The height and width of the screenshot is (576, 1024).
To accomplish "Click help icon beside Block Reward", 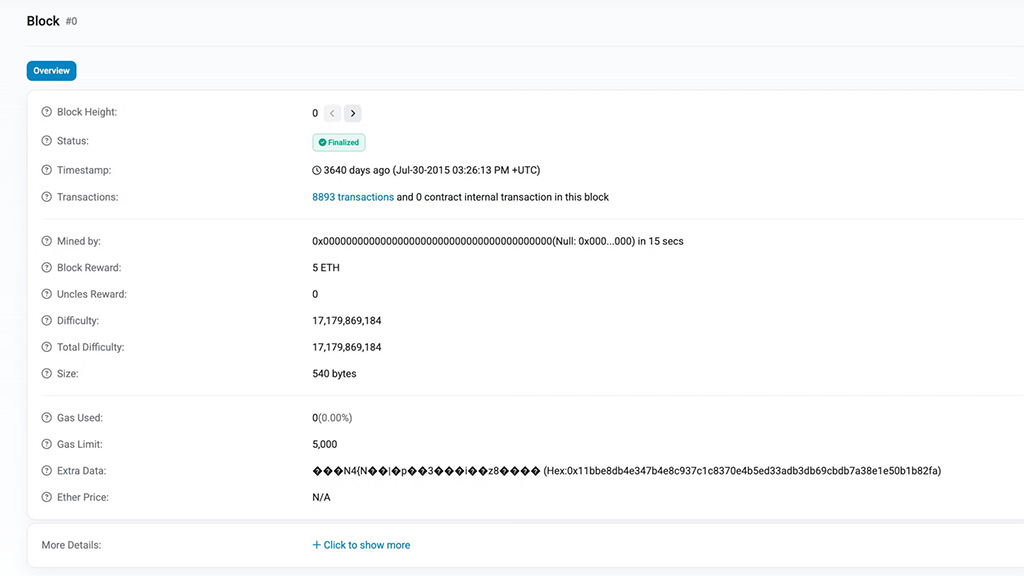I will pyautogui.click(x=47, y=268).
